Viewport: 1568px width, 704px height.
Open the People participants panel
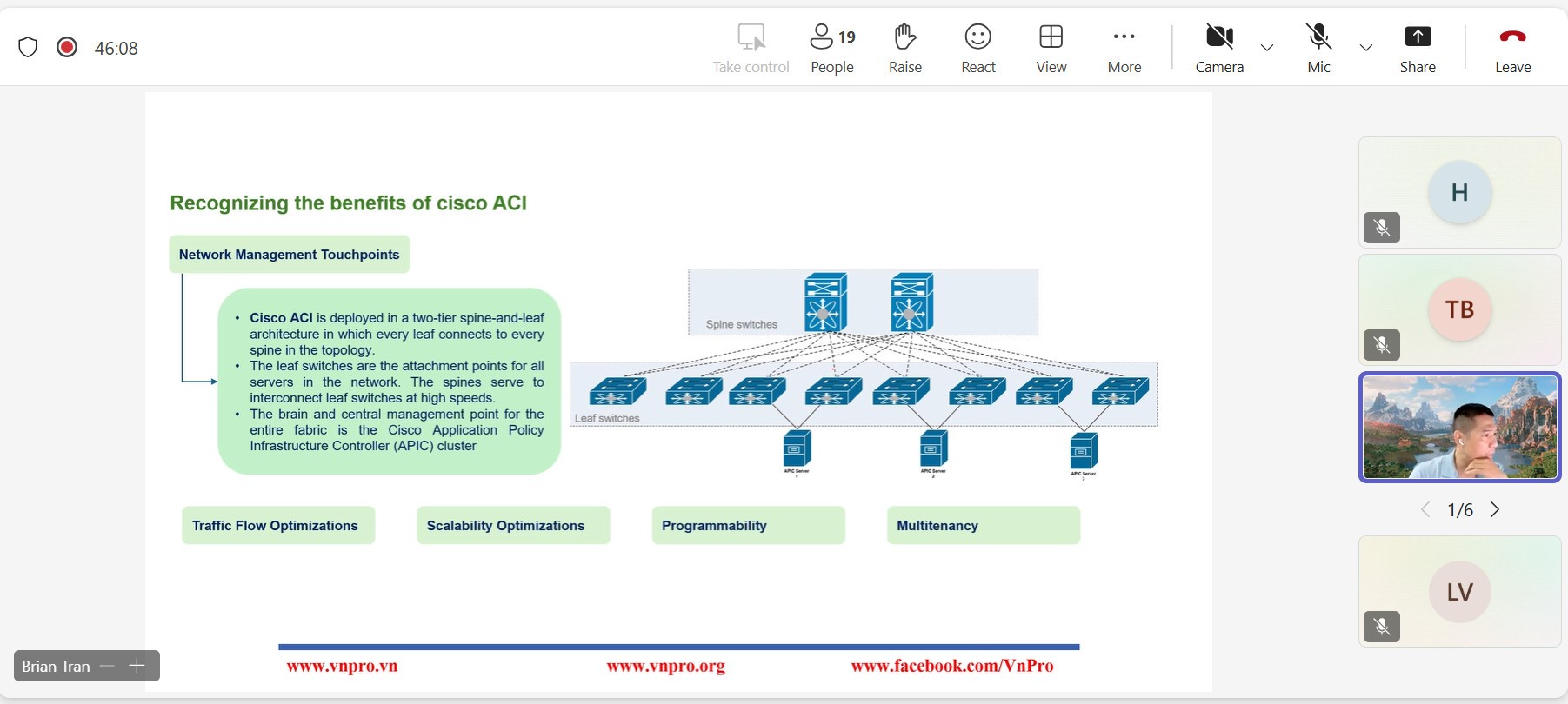coord(831,48)
